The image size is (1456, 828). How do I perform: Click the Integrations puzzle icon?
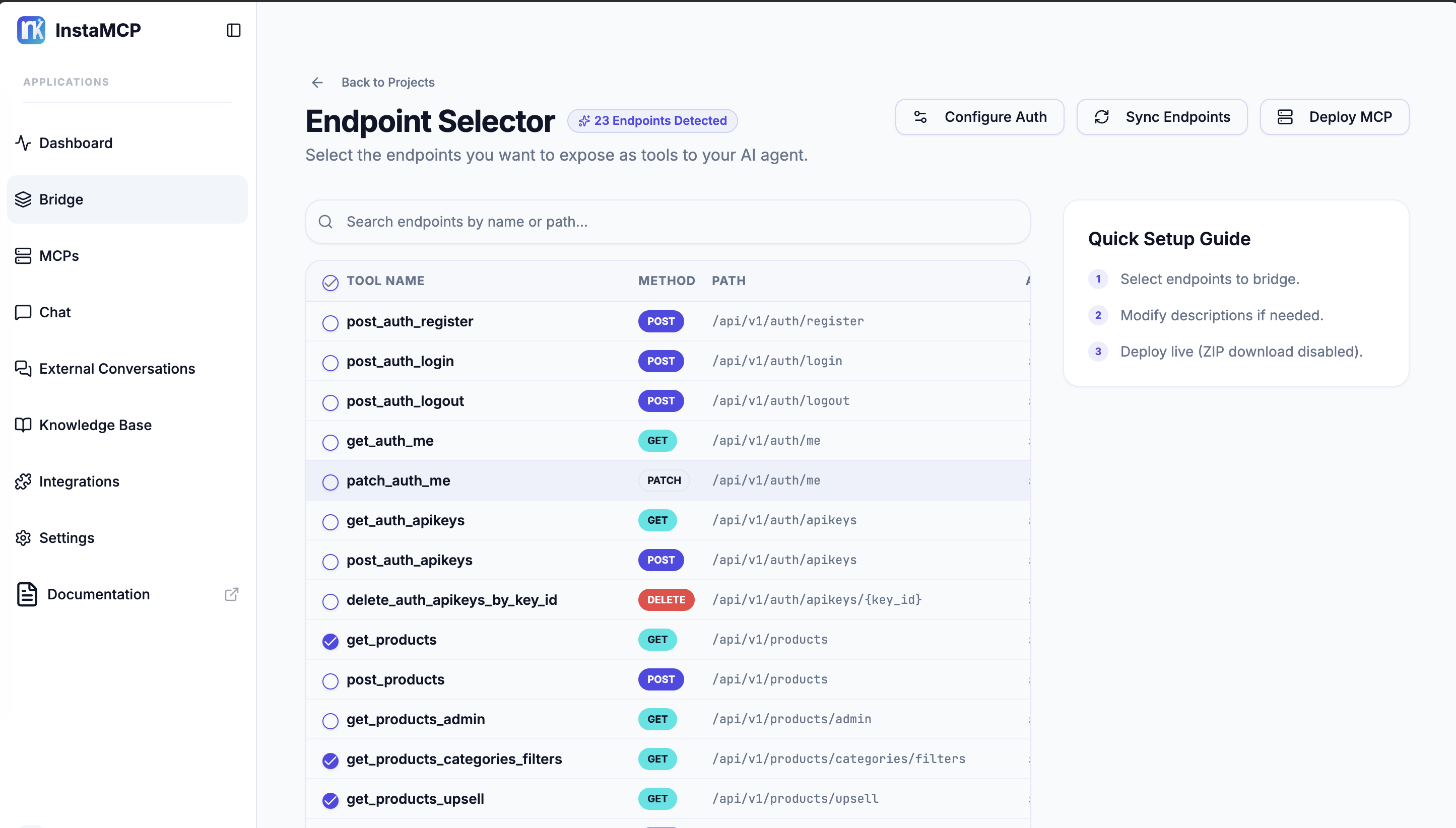click(x=23, y=481)
